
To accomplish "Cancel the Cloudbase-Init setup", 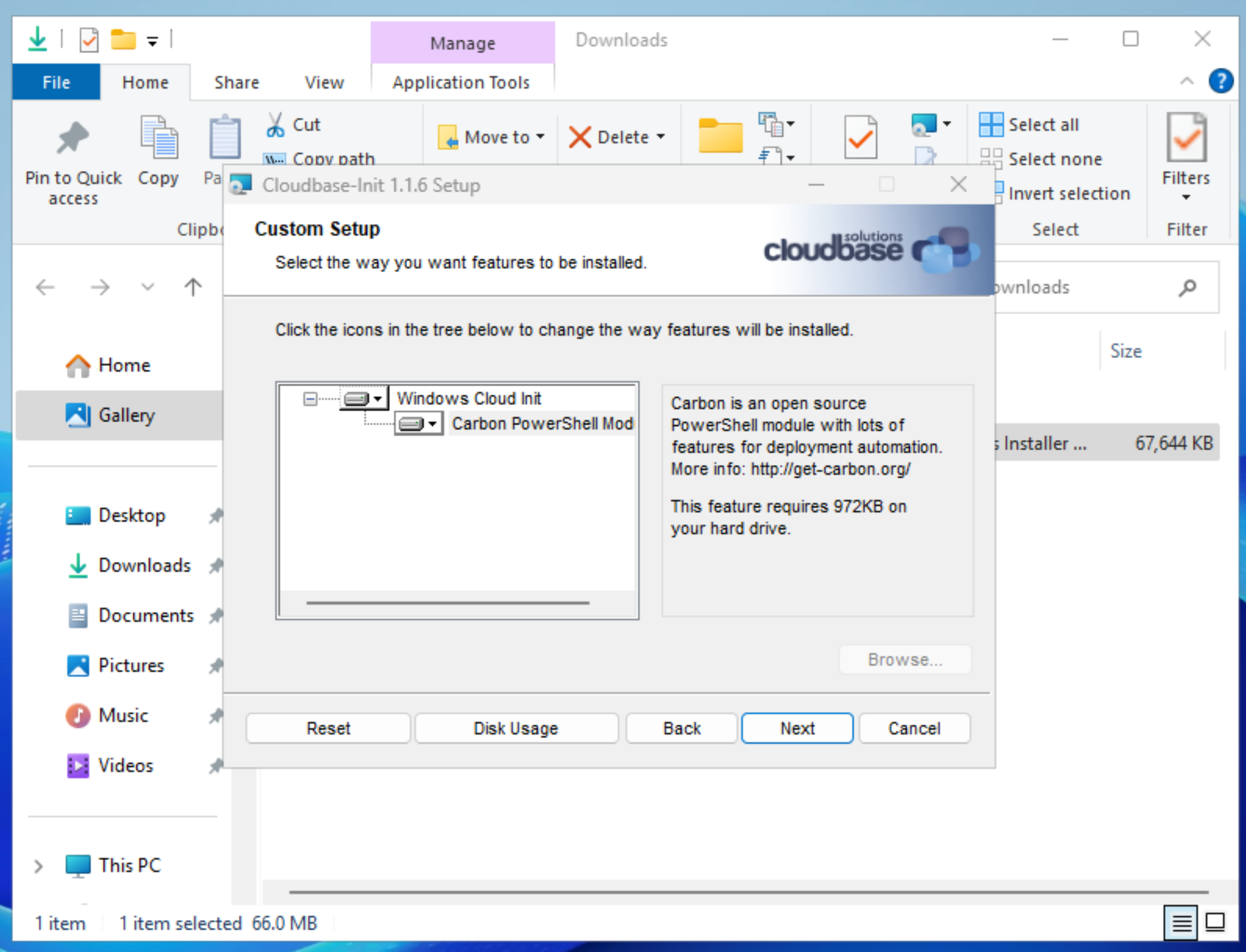I will tap(914, 728).
